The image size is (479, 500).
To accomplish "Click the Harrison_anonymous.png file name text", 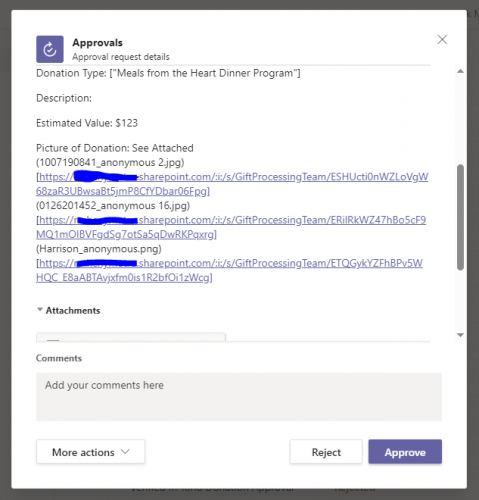I will (x=99, y=249).
